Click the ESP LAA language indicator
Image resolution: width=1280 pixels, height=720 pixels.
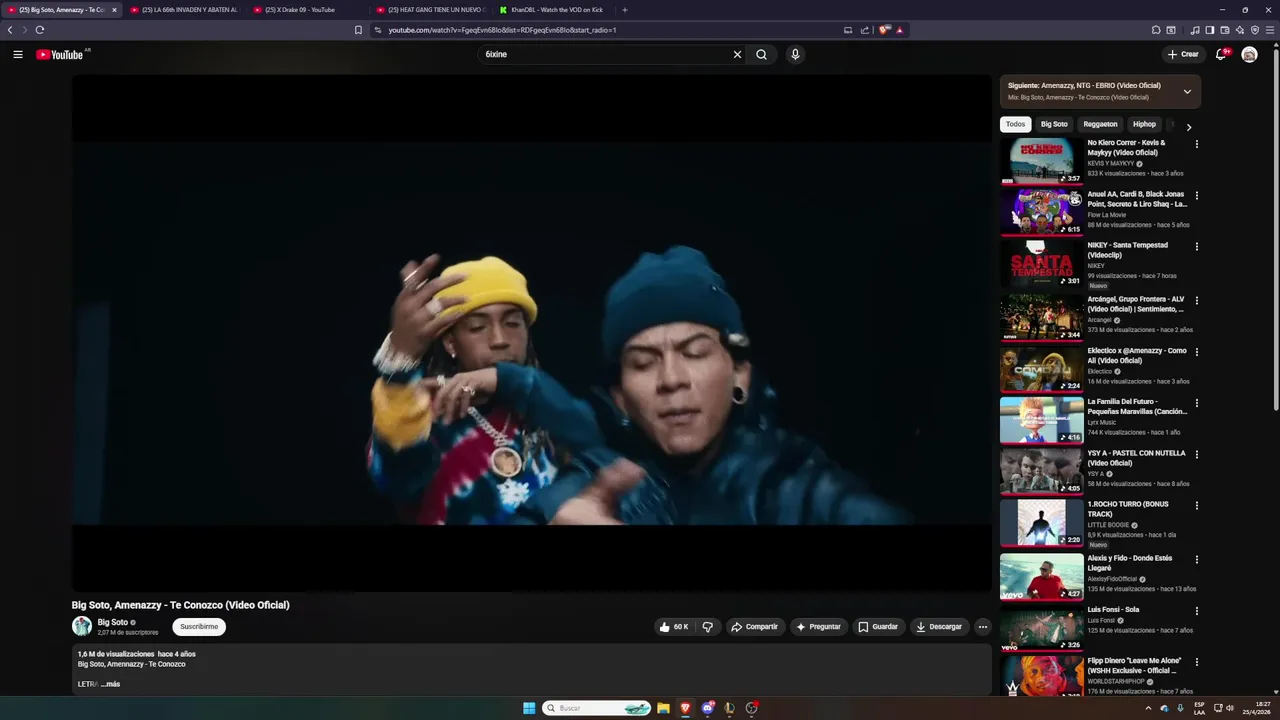(1199, 708)
